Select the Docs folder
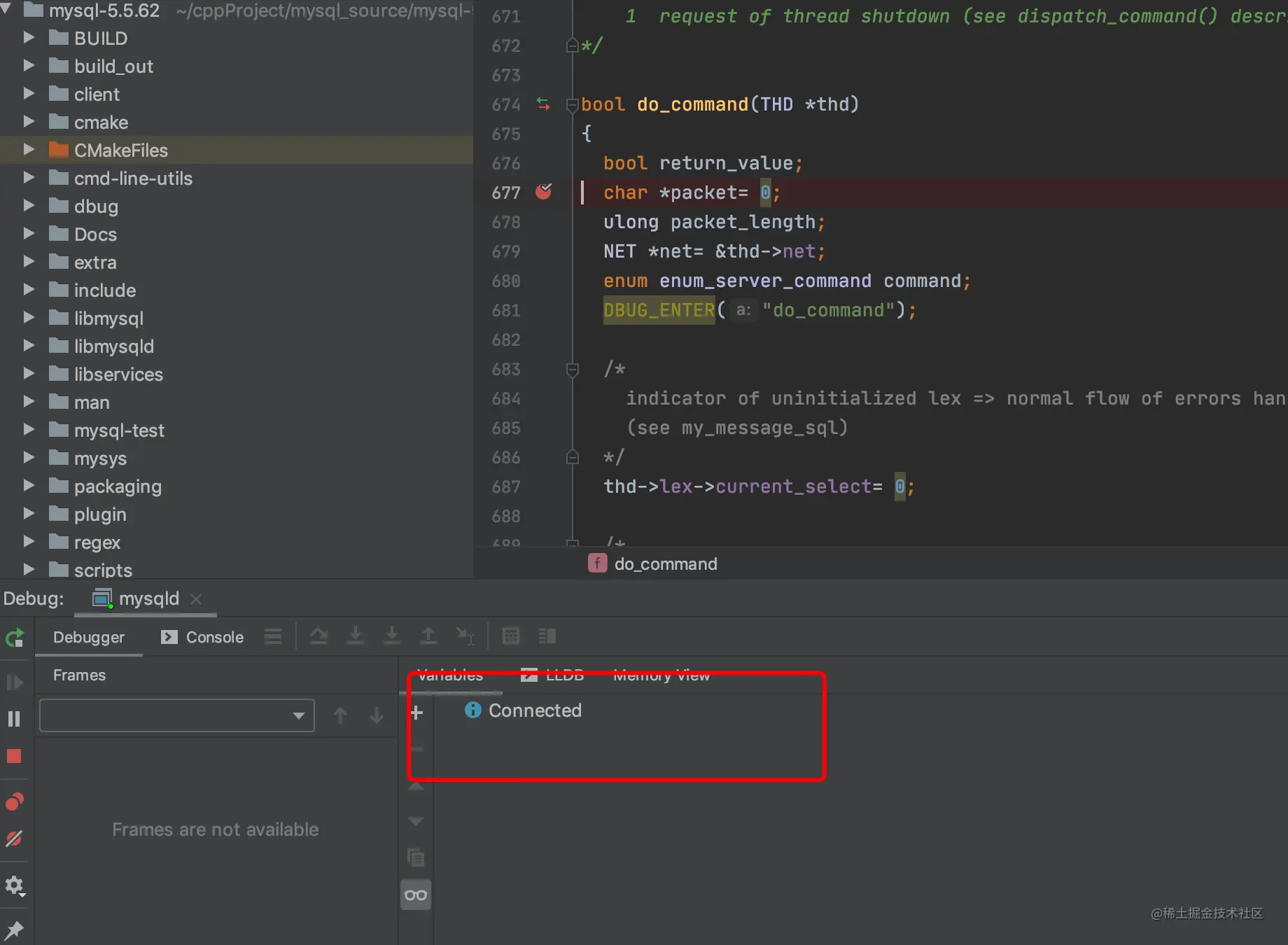Viewport: 1288px width, 945px height. point(95,234)
